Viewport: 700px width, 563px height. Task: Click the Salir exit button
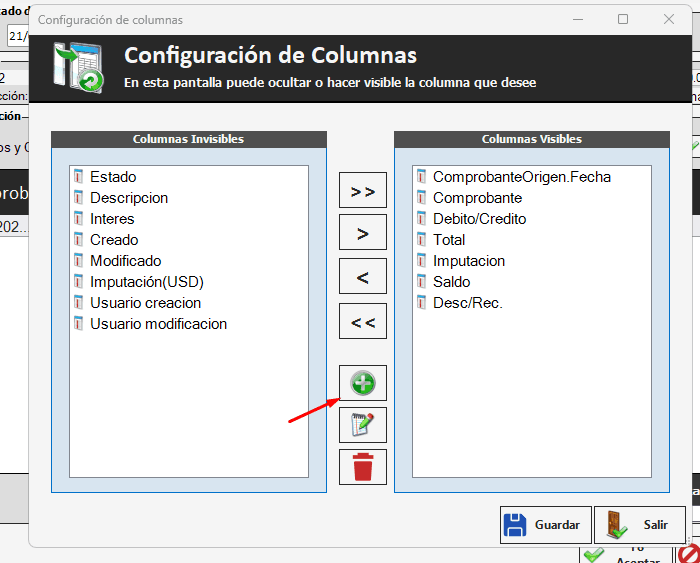(x=640, y=525)
